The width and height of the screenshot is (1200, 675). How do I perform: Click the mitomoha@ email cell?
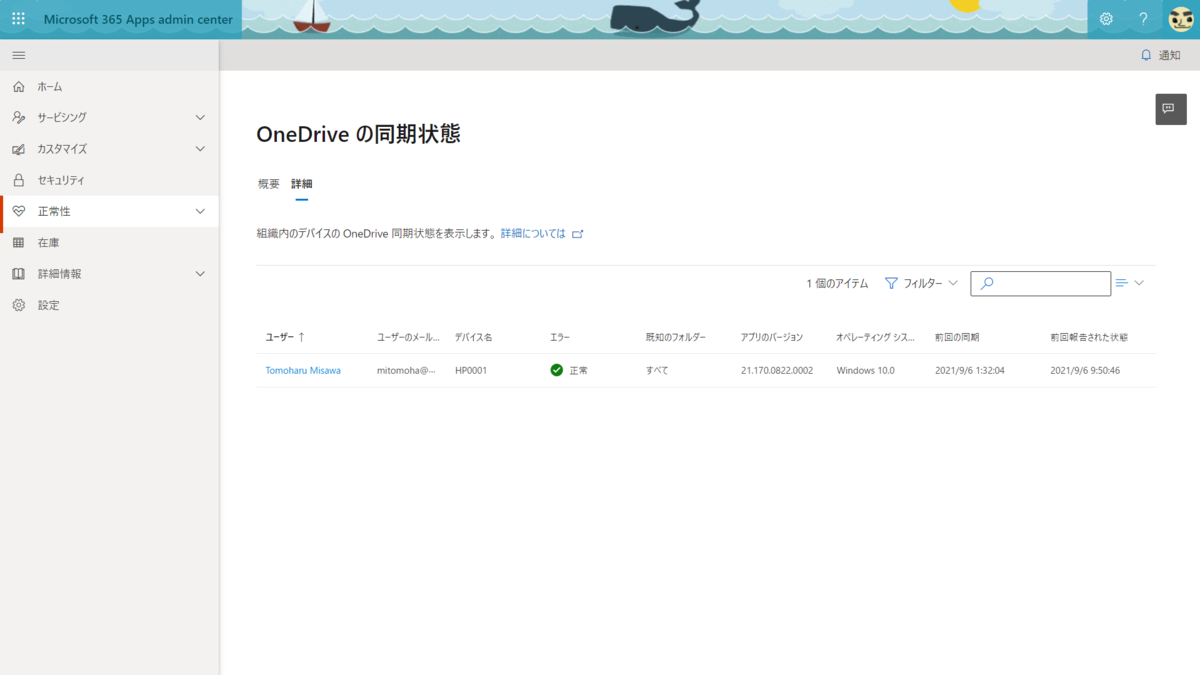point(406,370)
